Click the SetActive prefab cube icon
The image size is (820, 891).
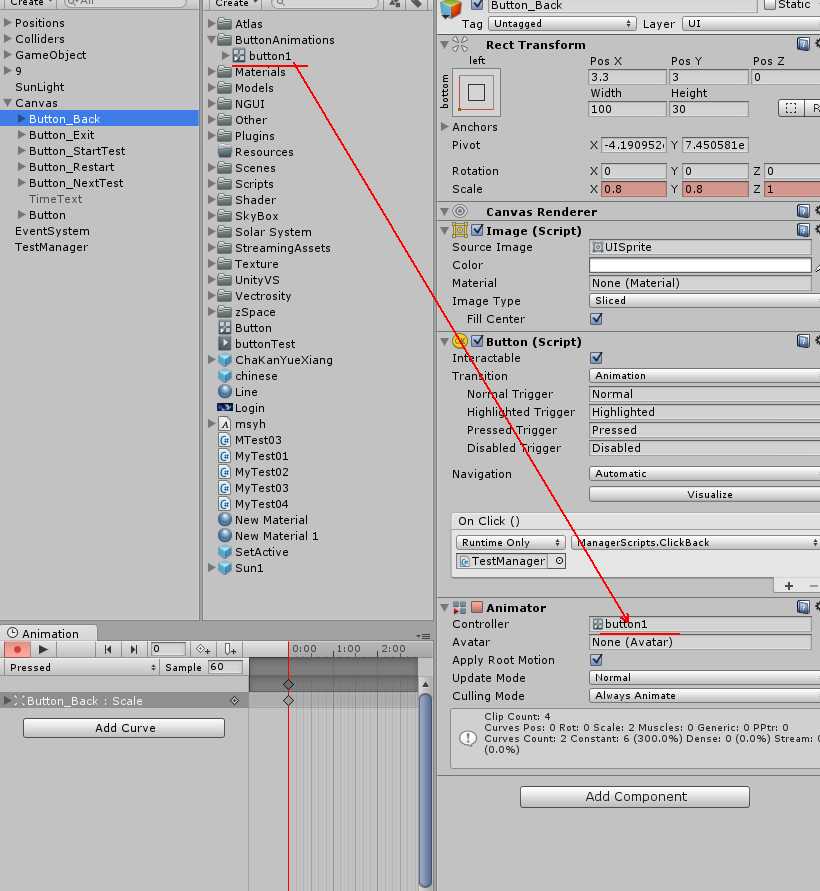225,552
